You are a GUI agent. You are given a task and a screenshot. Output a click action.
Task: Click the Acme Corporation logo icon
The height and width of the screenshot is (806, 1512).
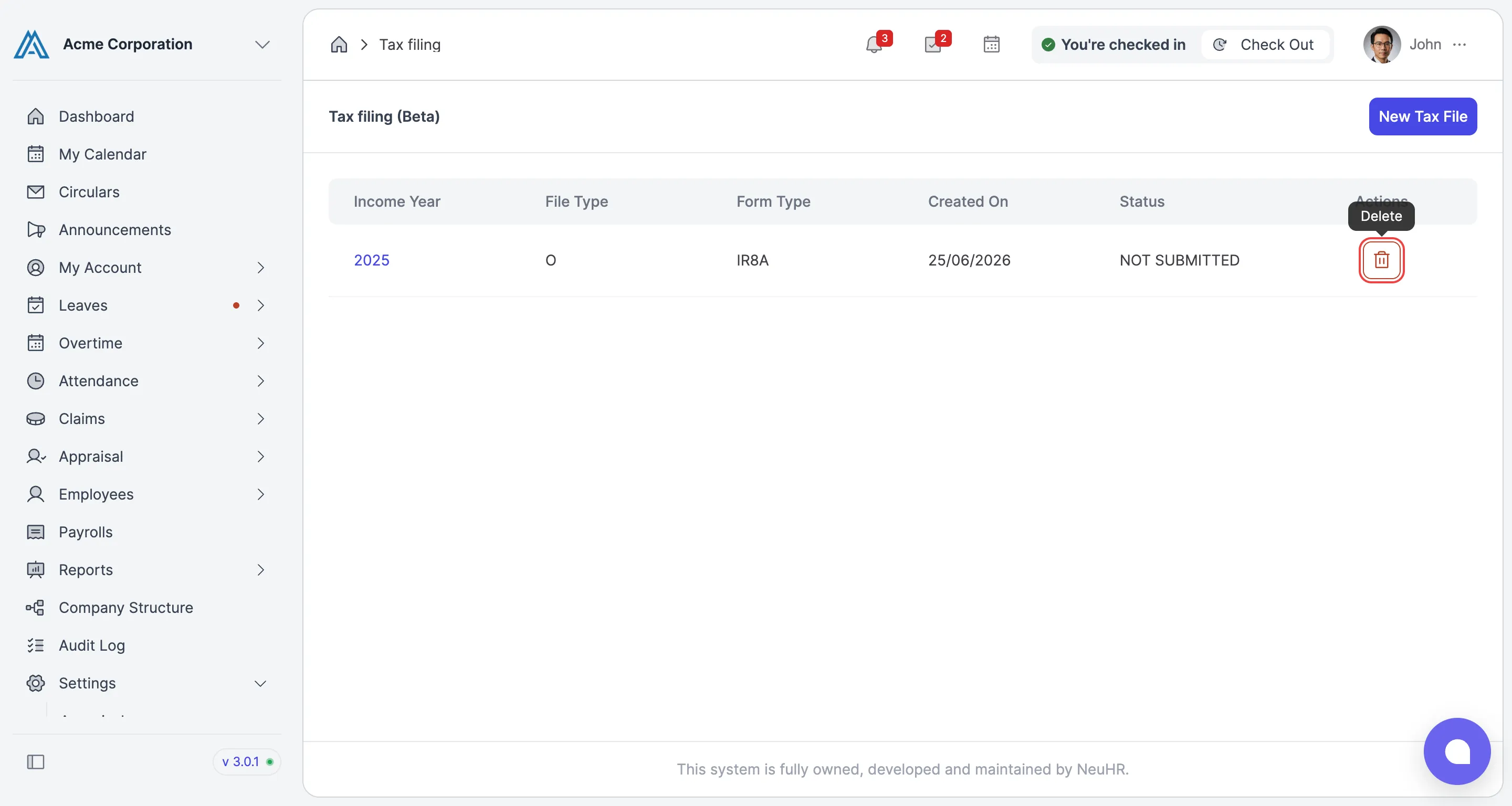coord(31,45)
